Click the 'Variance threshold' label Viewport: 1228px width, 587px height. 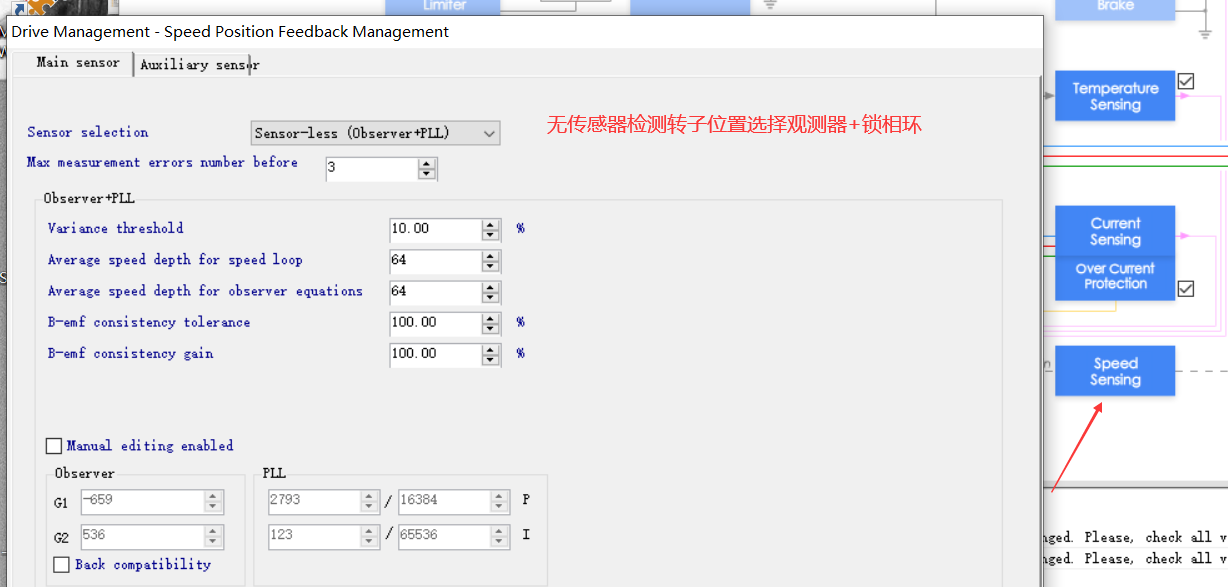point(116,228)
